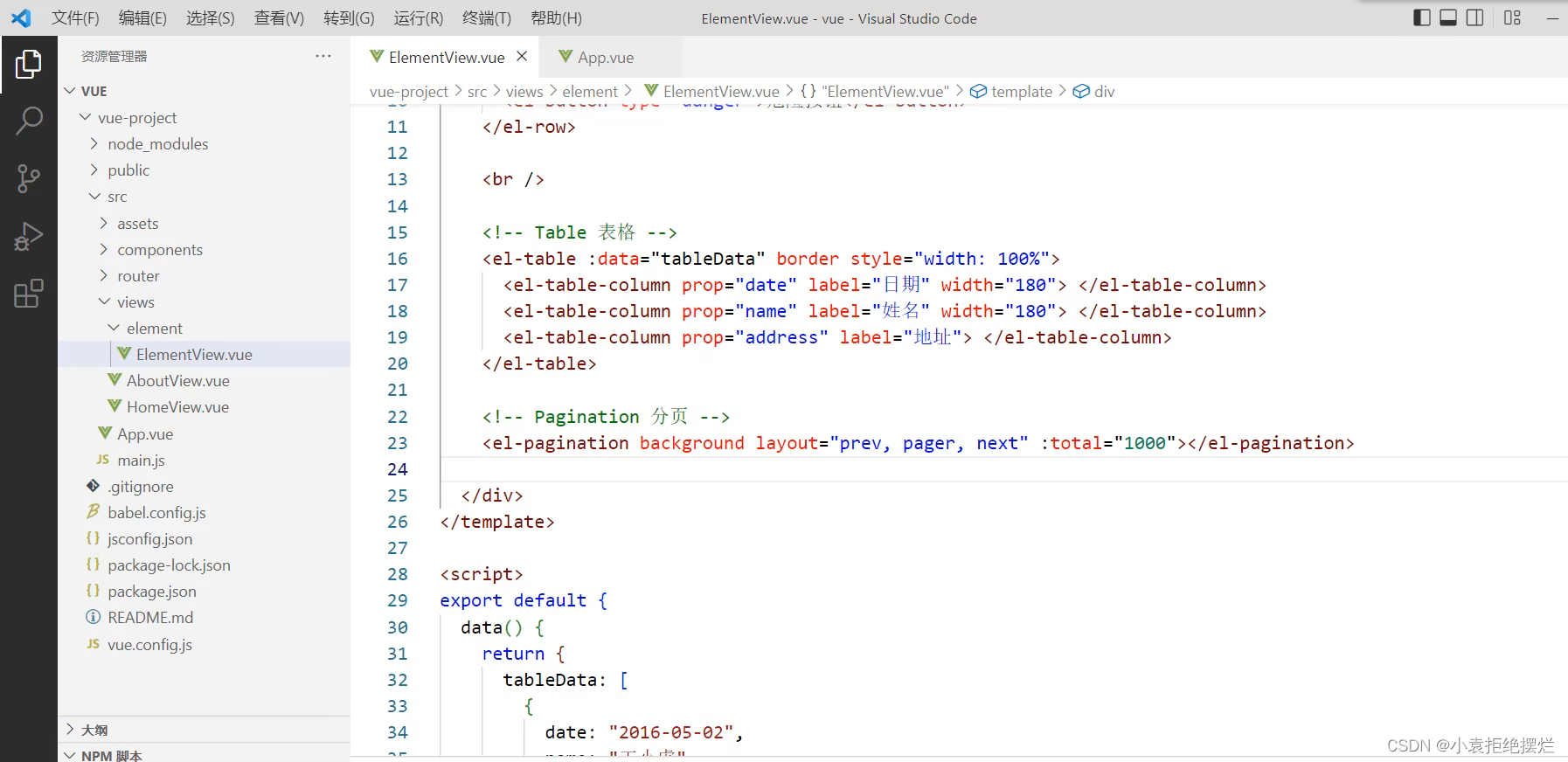Collapse the VUE root section
The width and height of the screenshot is (1568, 762).
pos(71,91)
